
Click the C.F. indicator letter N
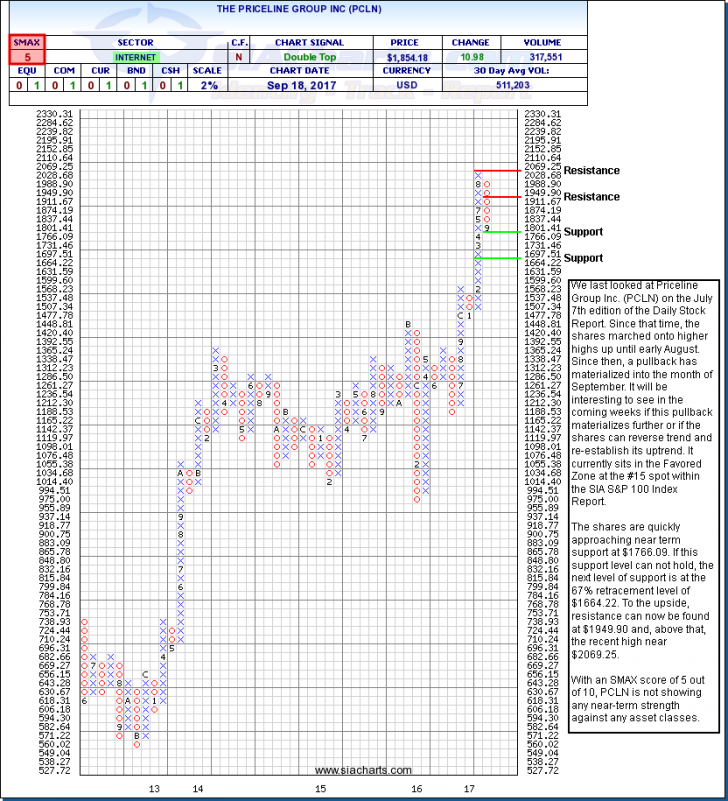coord(239,56)
